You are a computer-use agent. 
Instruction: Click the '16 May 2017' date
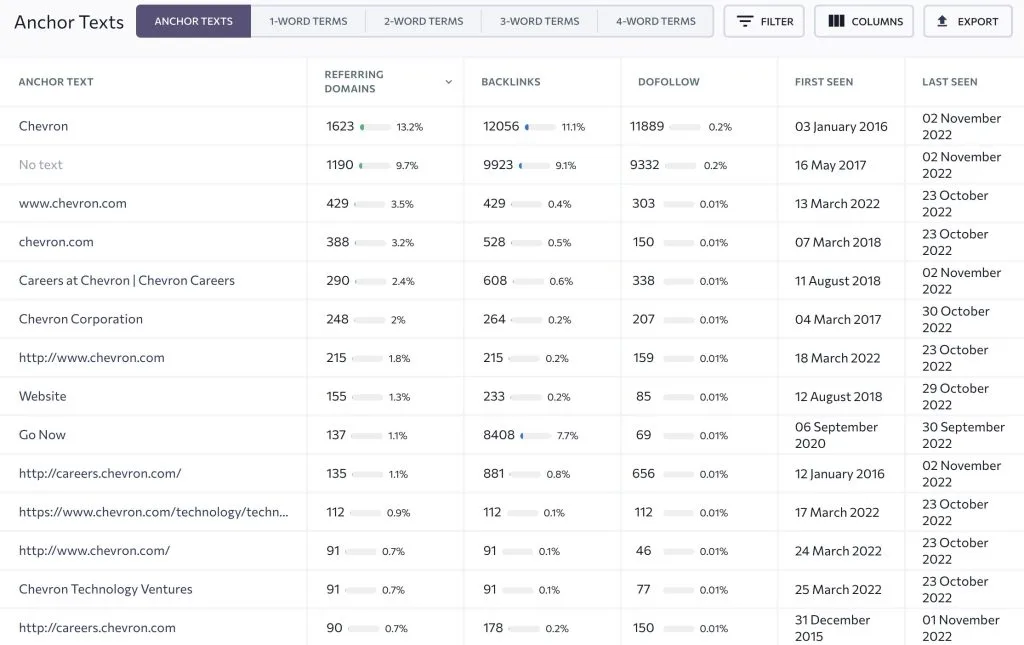(831, 165)
